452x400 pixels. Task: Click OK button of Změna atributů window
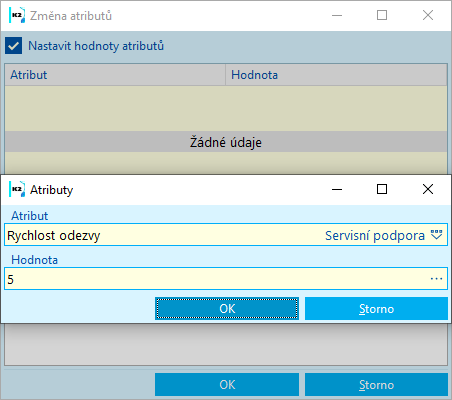click(x=227, y=385)
